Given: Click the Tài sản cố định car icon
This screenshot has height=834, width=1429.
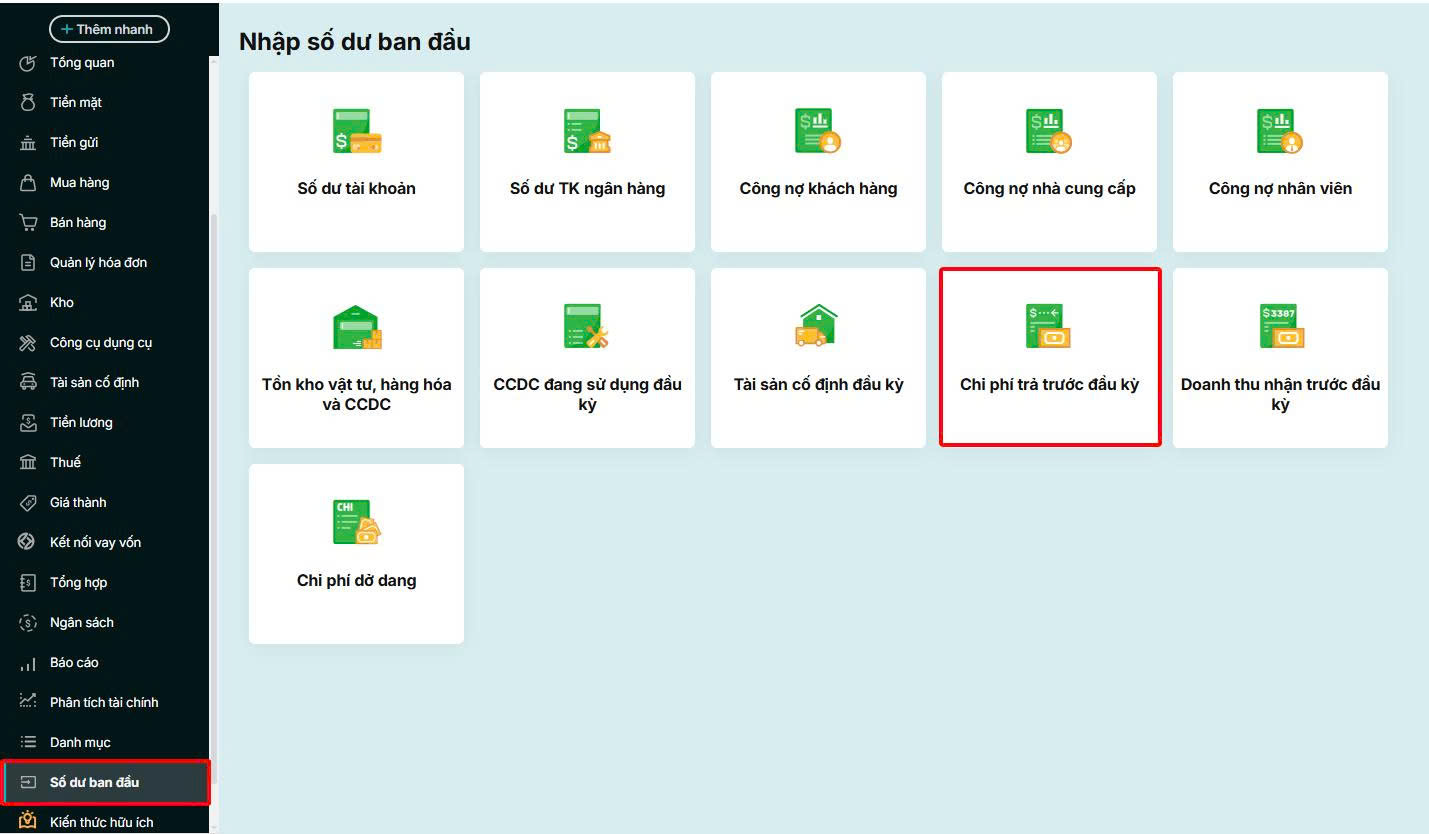Looking at the screenshot, I should coord(28,383).
